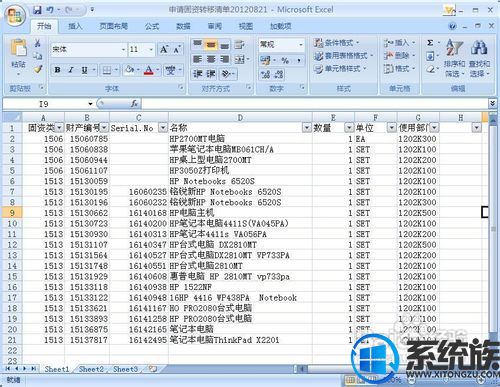Screen dimensions: 500x387
Task: Open Sort and Filter 排序和筛选
Action: click(x=454, y=58)
